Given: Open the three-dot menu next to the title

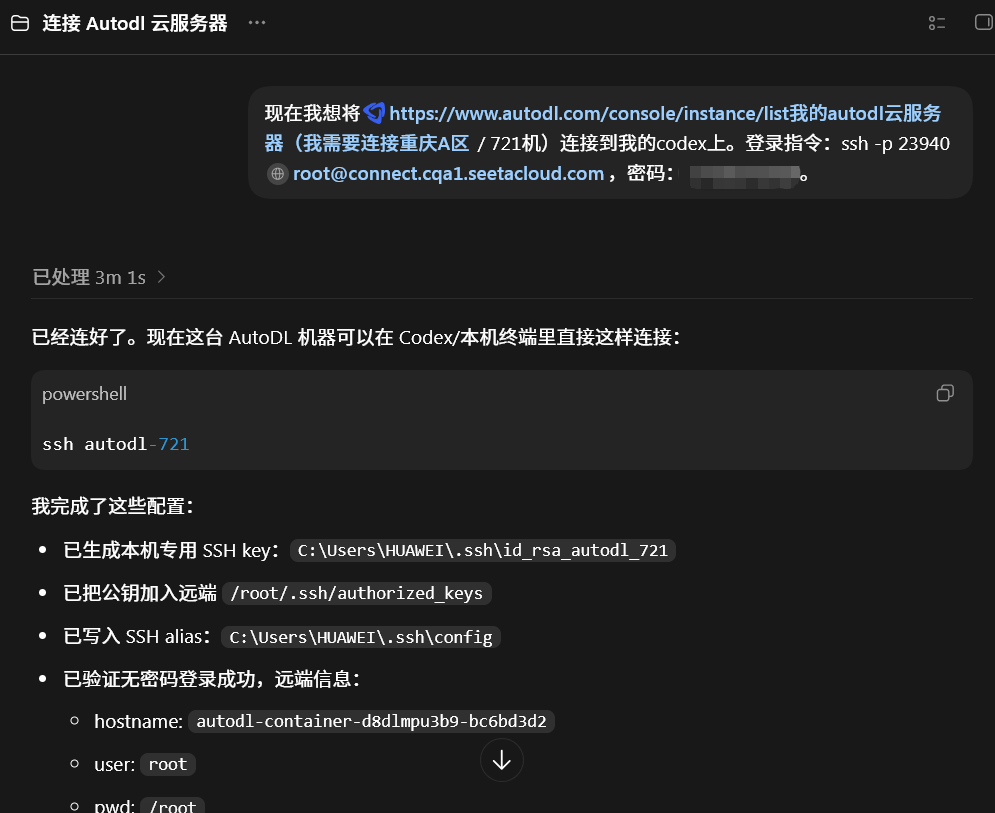Looking at the screenshot, I should point(257,23).
